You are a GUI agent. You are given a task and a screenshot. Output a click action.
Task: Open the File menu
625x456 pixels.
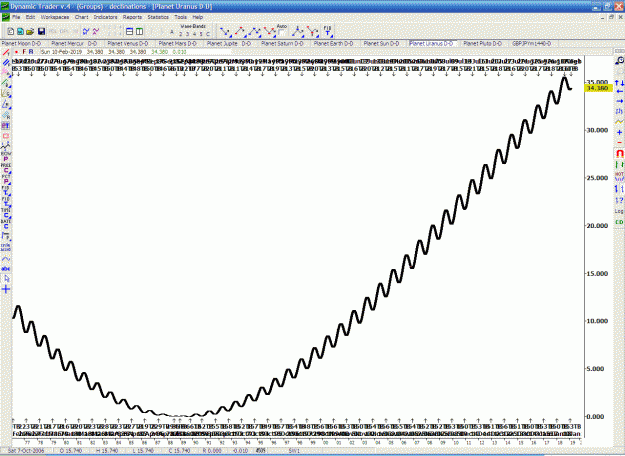[16, 17]
